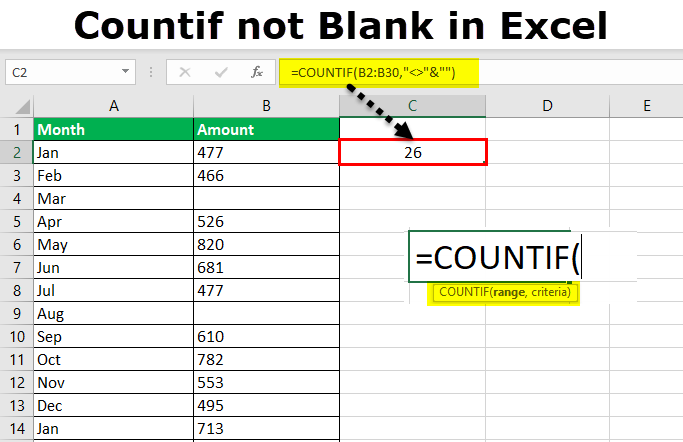Viewport: 683px width, 442px height.
Task: Click the Jan cell in row 14
Action: click(114, 429)
